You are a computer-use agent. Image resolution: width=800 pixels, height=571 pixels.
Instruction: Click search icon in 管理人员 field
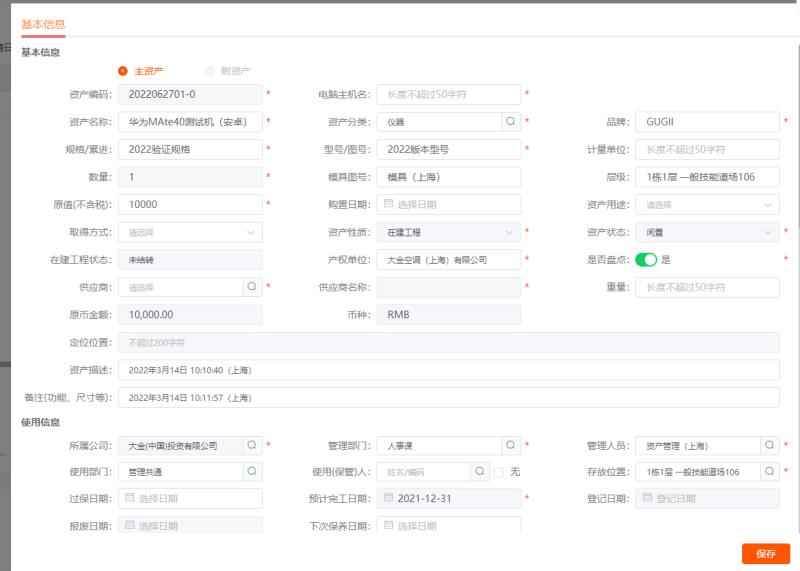[x=769, y=445]
